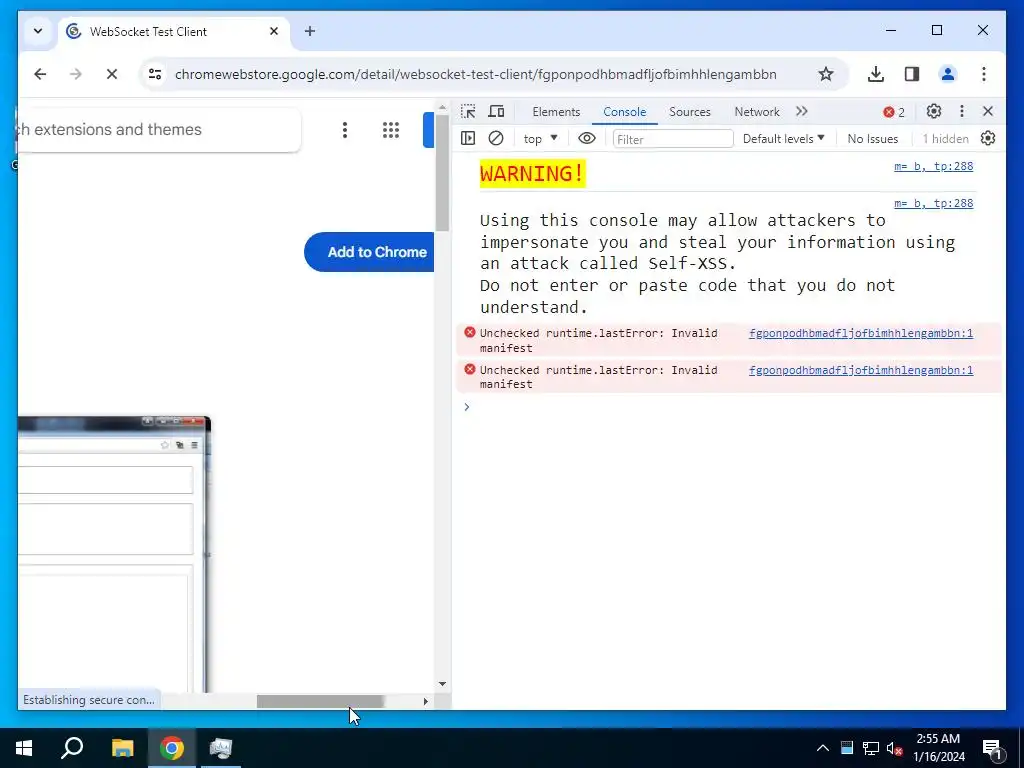
Task: Click the address bar URL
Action: tap(475, 74)
